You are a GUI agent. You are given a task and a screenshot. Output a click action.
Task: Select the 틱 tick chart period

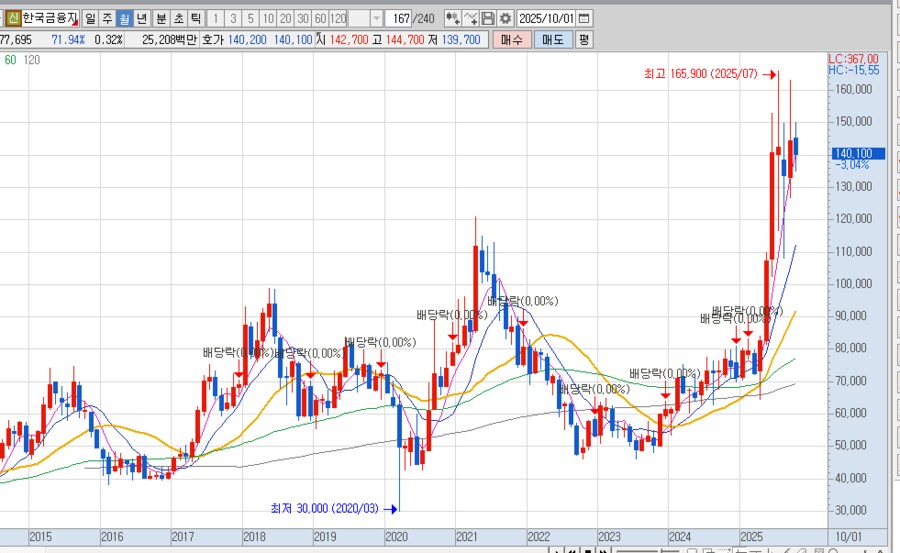[196, 18]
